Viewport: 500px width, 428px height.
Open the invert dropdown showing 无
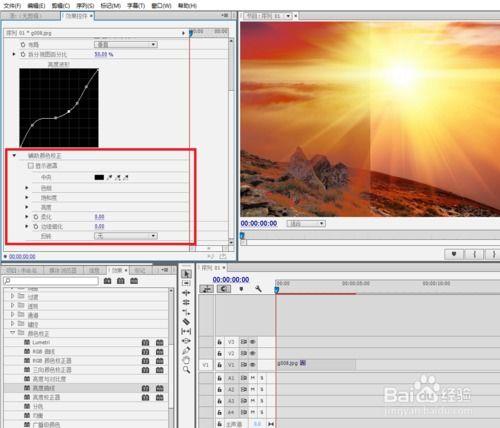tap(126, 236)
